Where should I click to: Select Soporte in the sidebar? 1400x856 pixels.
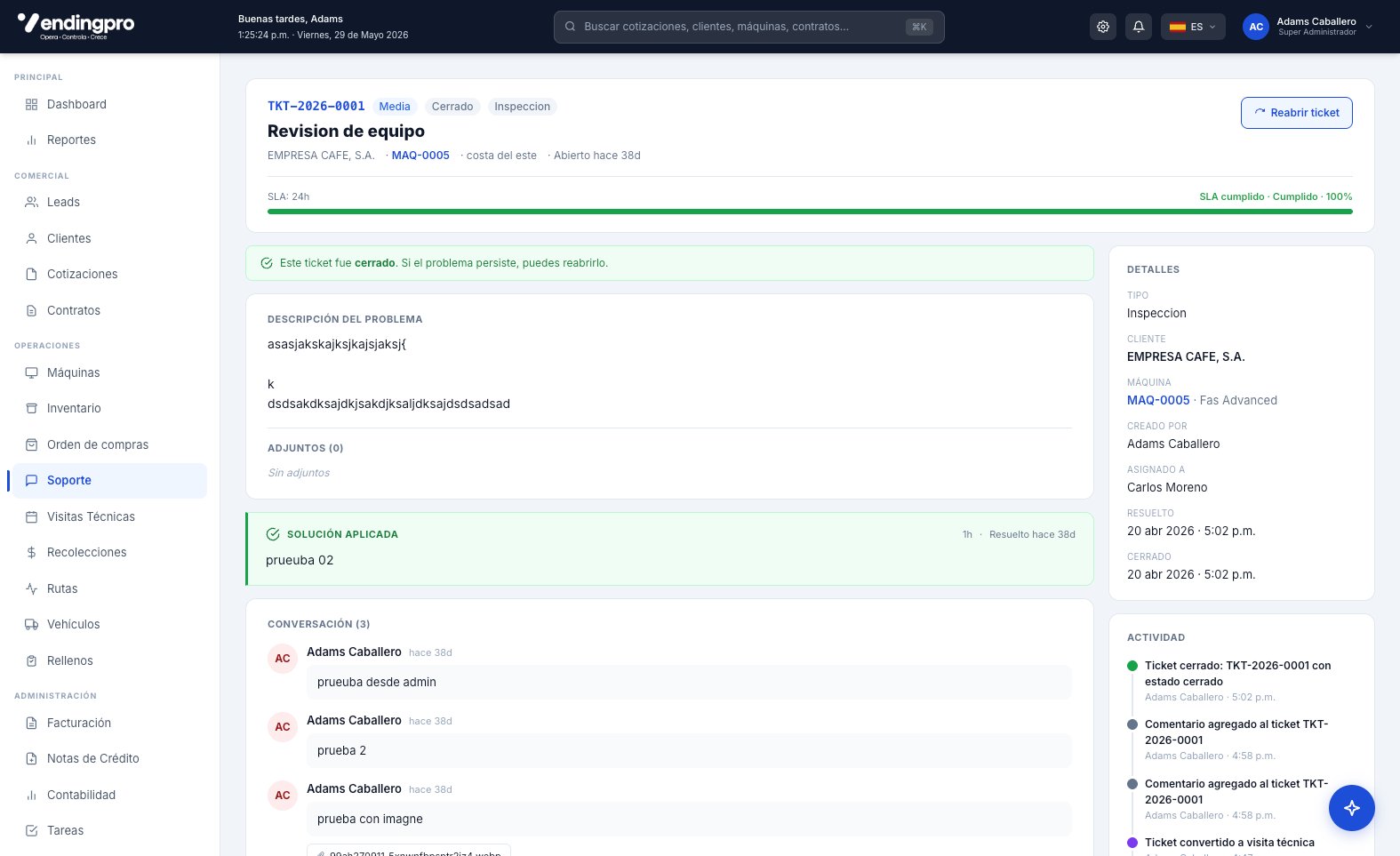click(109, 481)
